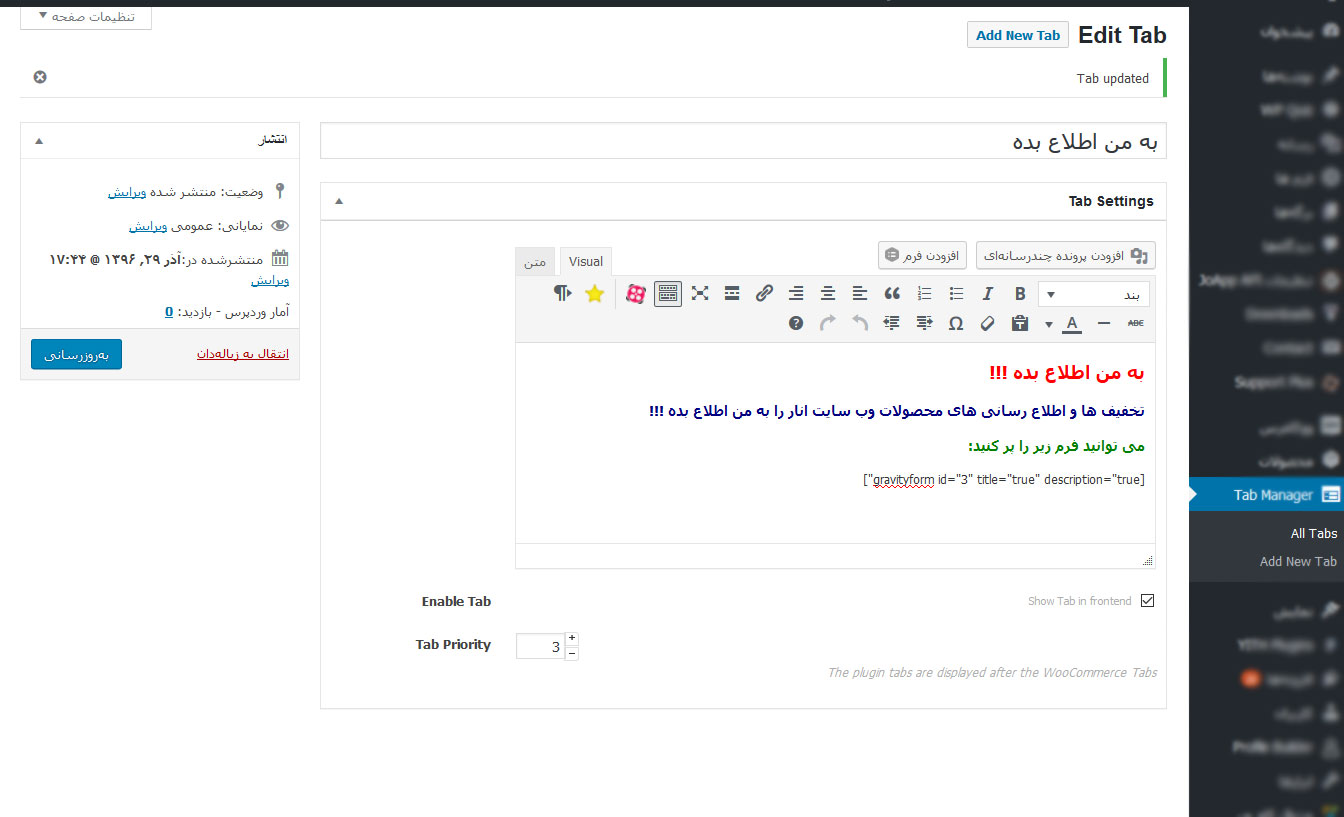1344x817 pixels.
Task: Open keyboard shortcuts help icon
Action: [x=796, y=323]
